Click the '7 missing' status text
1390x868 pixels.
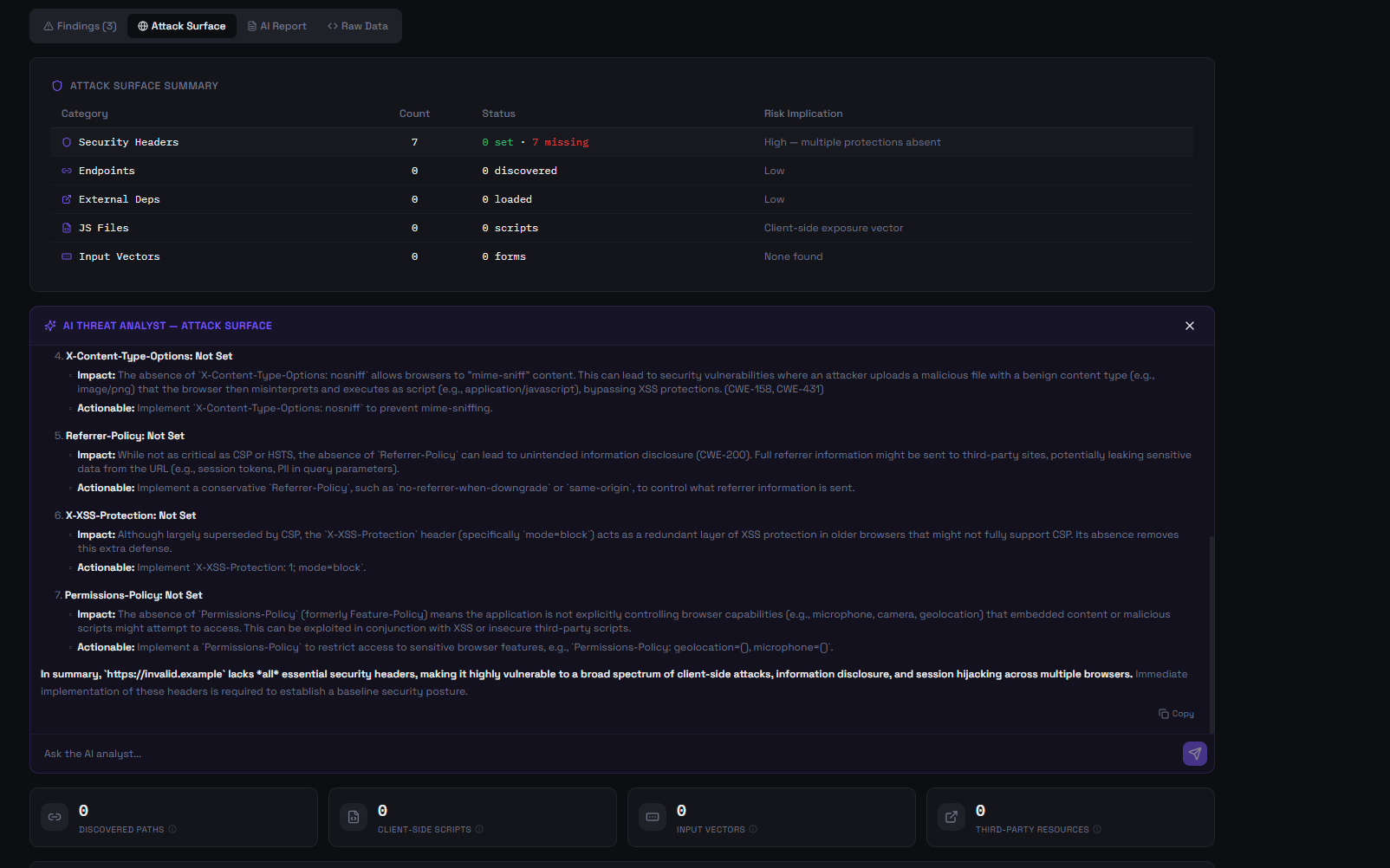point(560,142)
